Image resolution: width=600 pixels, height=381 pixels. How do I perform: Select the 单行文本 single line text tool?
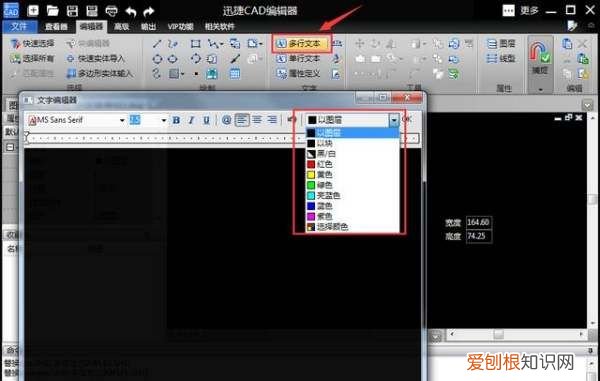click(298, 59)
